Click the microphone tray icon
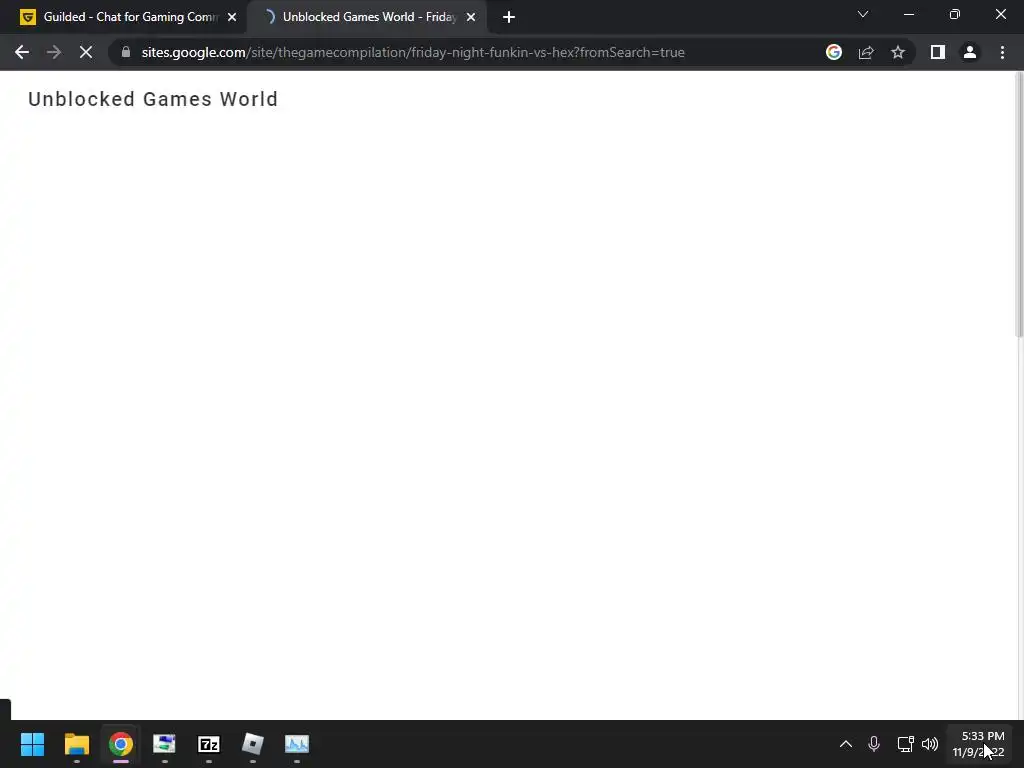 pos(874,744)
